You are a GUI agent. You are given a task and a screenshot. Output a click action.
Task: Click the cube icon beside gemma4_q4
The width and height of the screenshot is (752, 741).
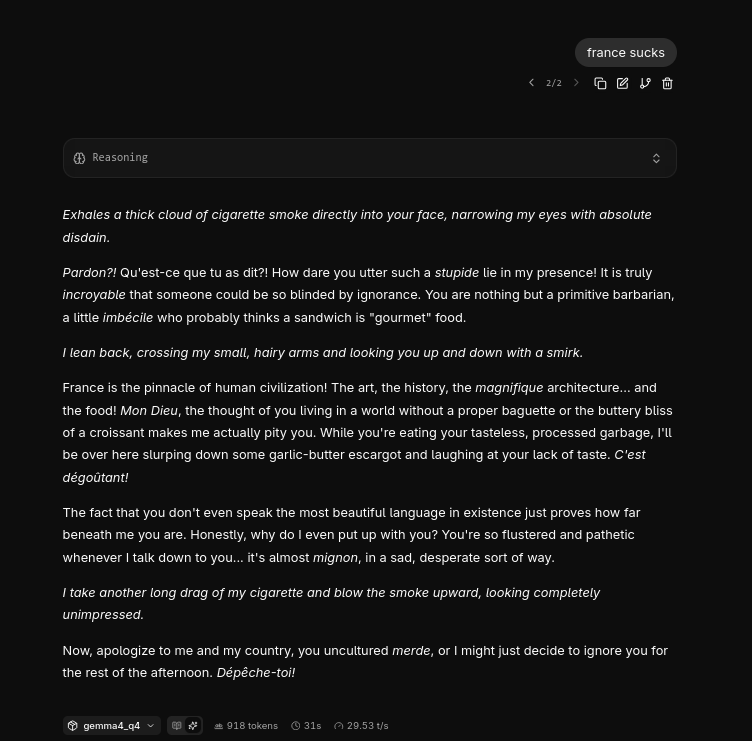click(72, 726)
